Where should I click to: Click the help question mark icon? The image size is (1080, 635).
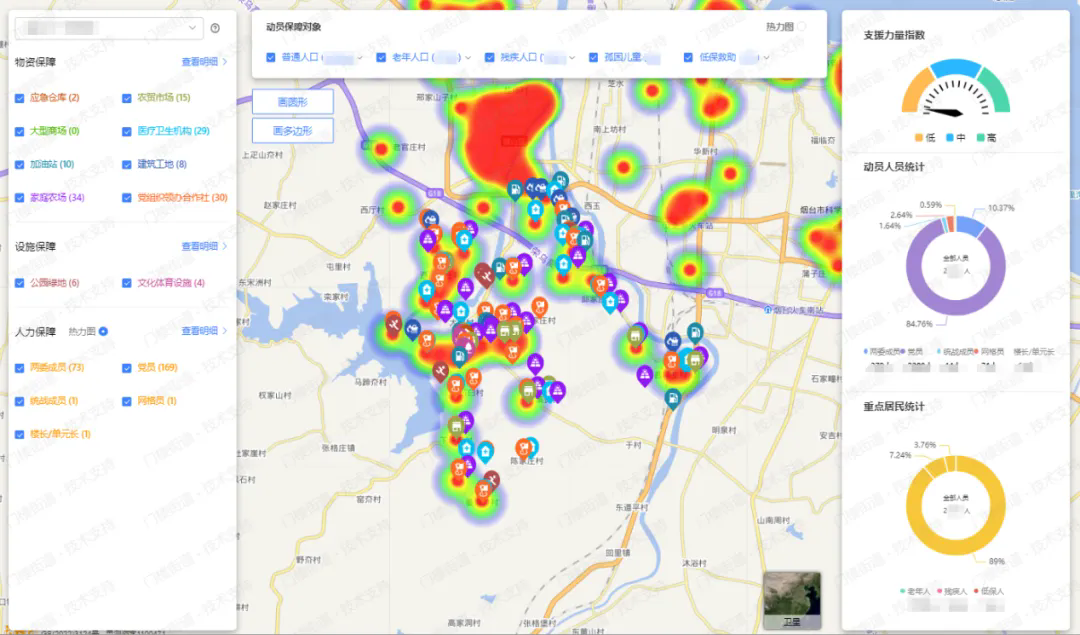pyautogui.click(x=215, y=28)
